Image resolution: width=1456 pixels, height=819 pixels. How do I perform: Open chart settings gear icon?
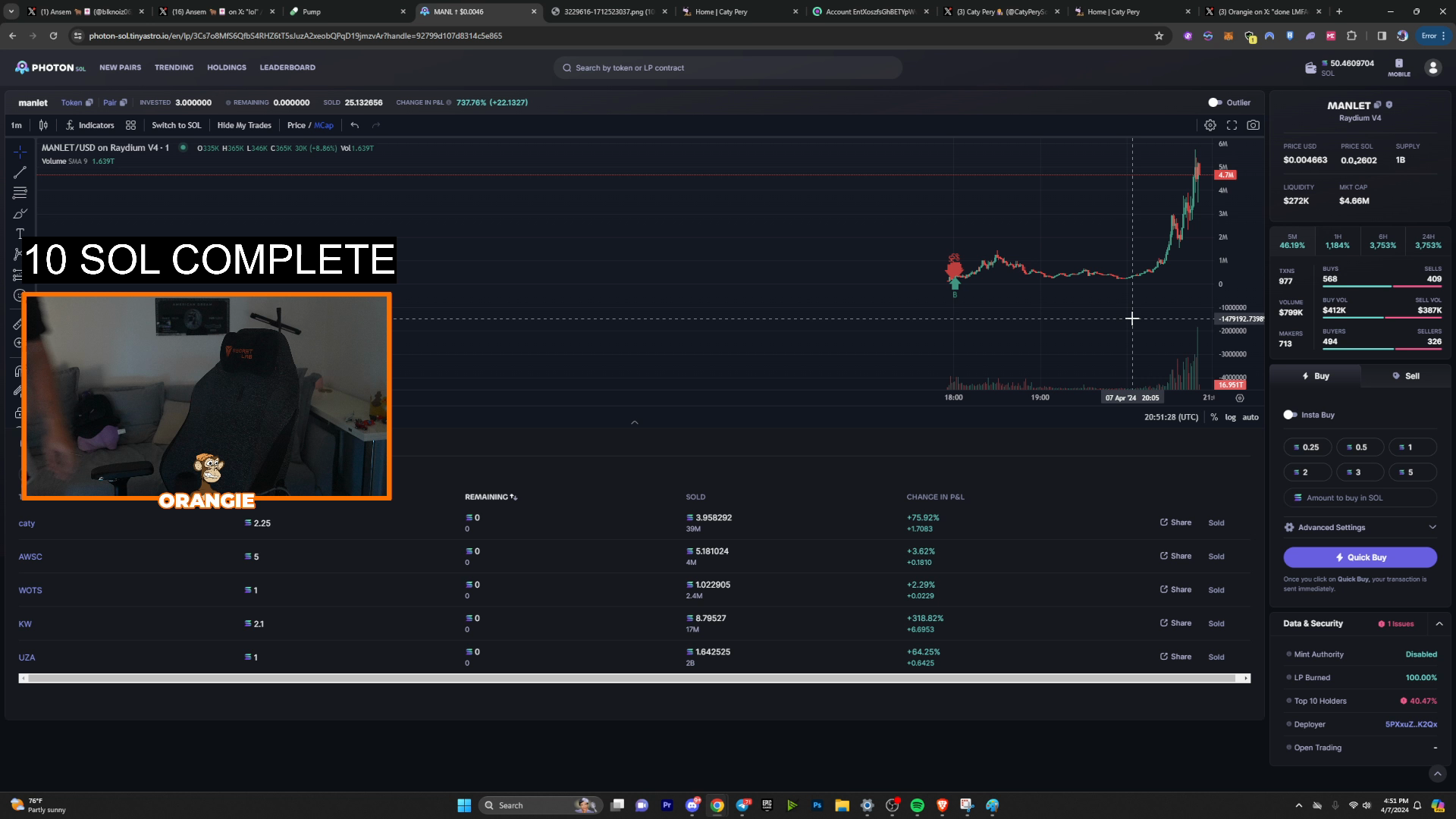1210,125
